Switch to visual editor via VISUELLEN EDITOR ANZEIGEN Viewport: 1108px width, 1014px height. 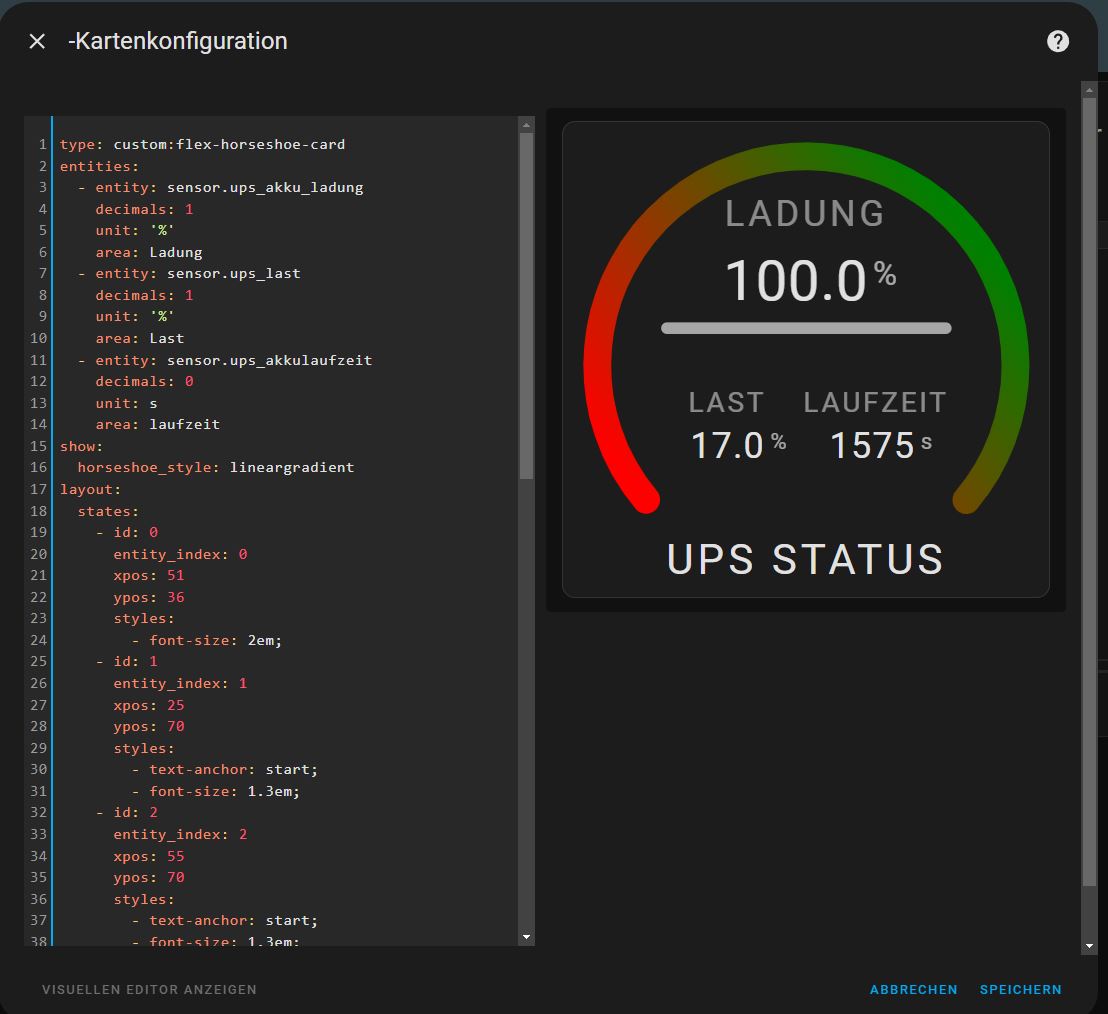(149, 989)
